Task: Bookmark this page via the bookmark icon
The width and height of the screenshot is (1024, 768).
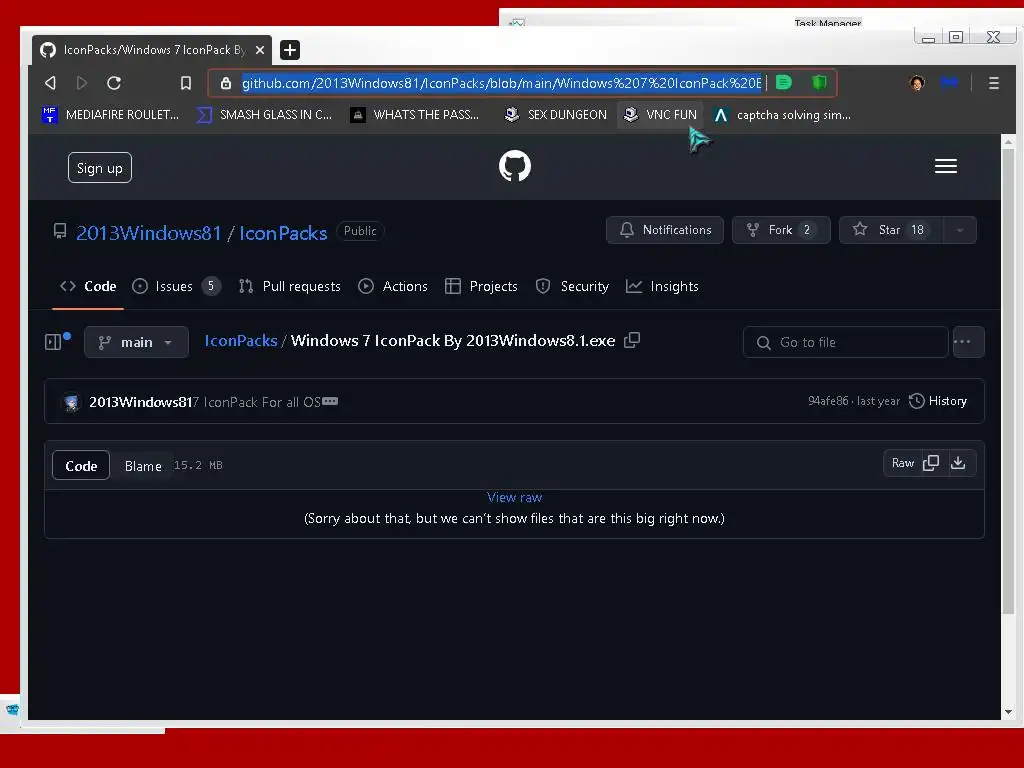Action: [185, 83]
